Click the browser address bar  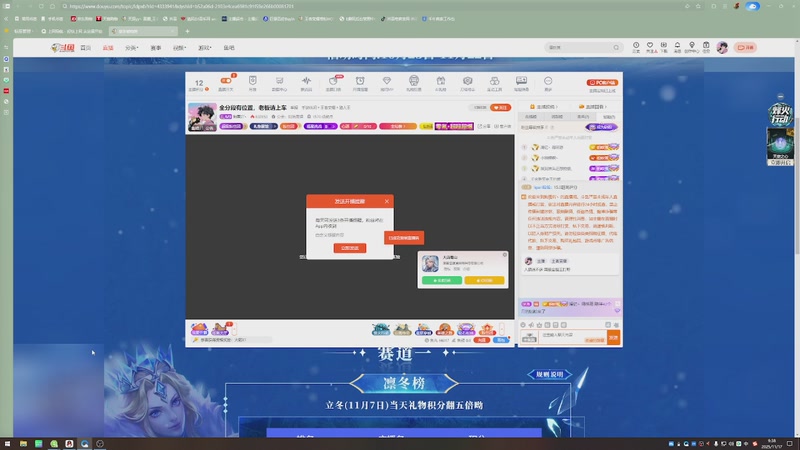coord(372,6)
